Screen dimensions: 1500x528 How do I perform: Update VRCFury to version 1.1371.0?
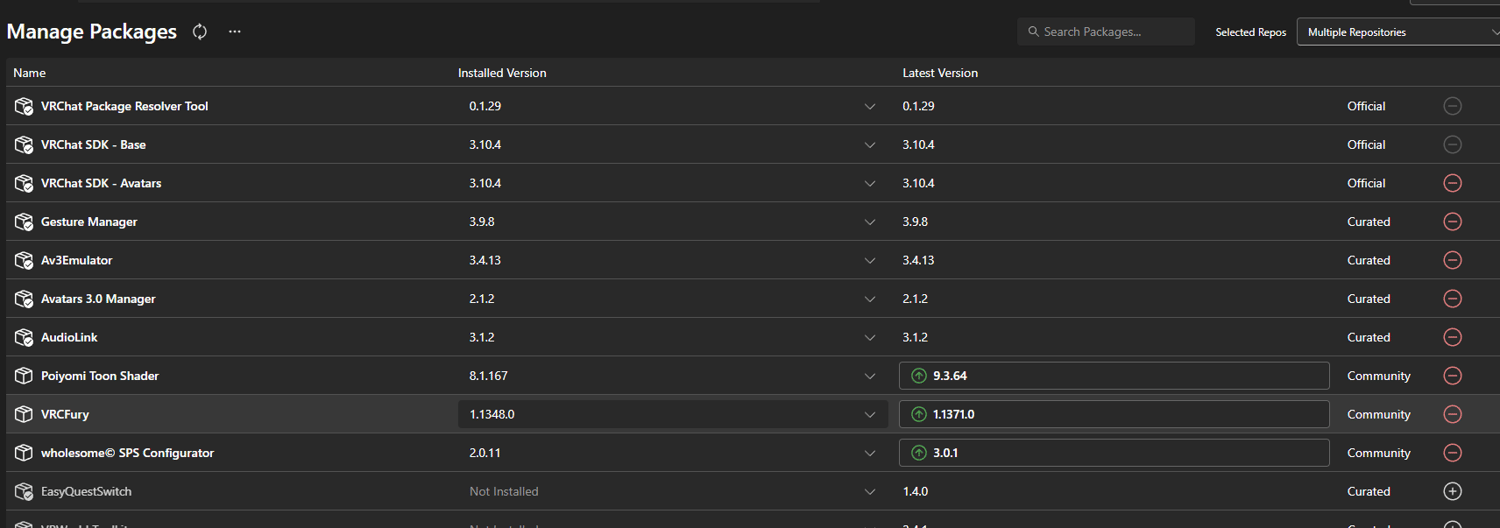pyautogui.click(x=1114, y=414)
